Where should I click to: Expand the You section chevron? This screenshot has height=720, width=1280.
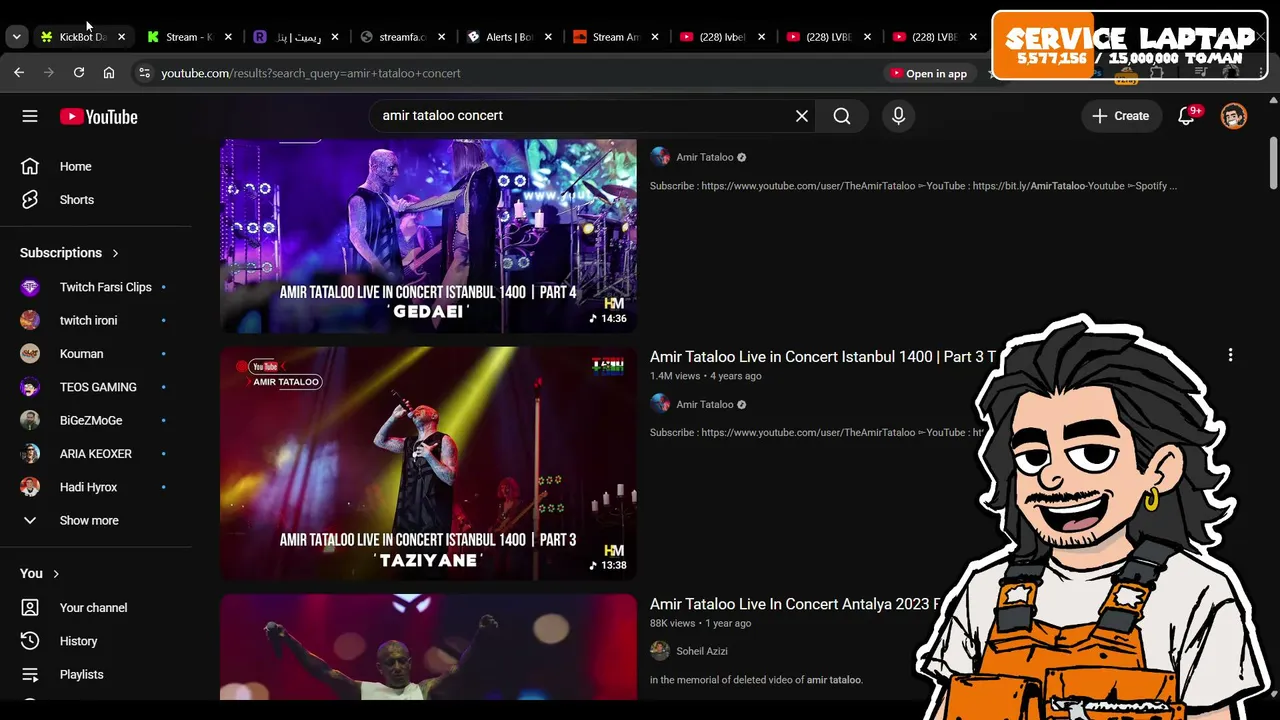click(x=56, y=574)
